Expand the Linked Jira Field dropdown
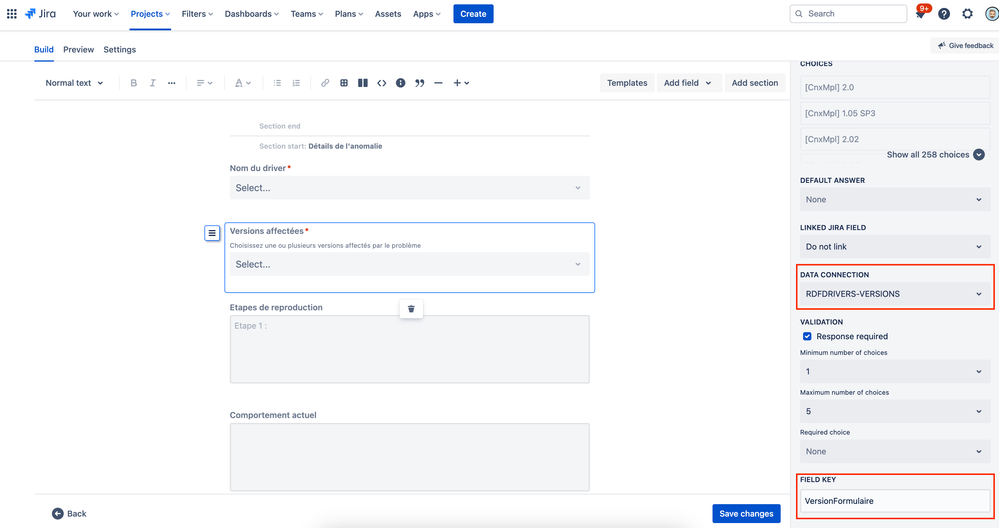 pos(895,246)
